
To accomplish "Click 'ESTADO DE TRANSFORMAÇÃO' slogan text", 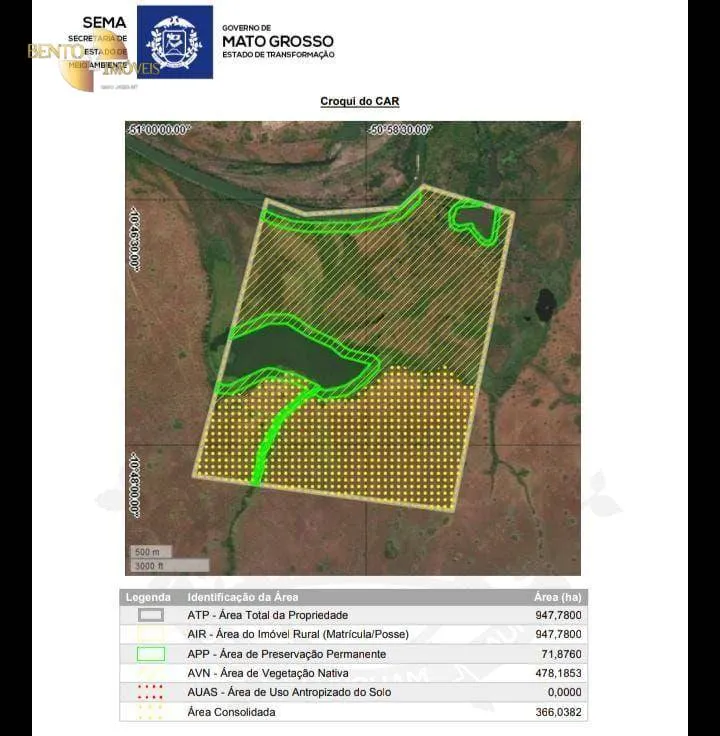I will pyautogui.click(x=278, y=54).
